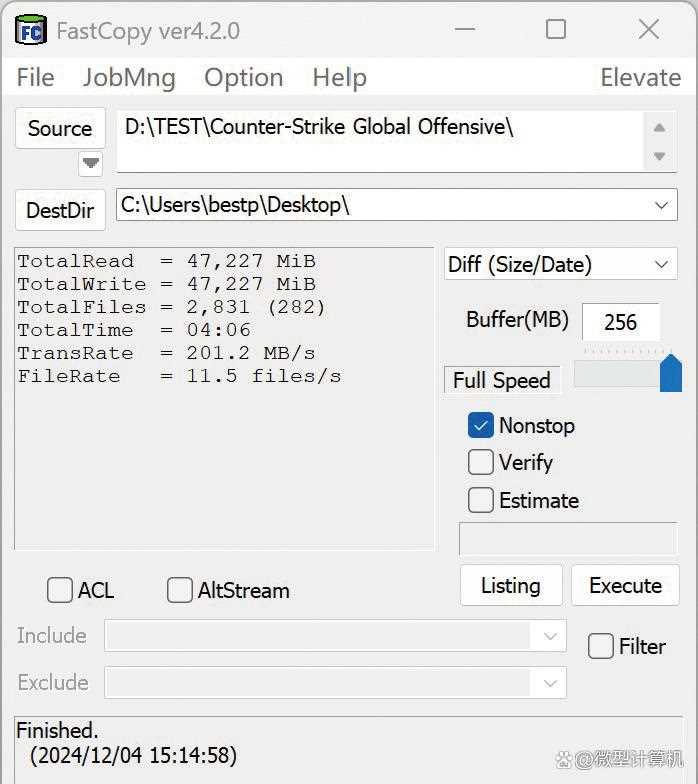Click the Listing button
698x784 pixels.
pos(510,585)
